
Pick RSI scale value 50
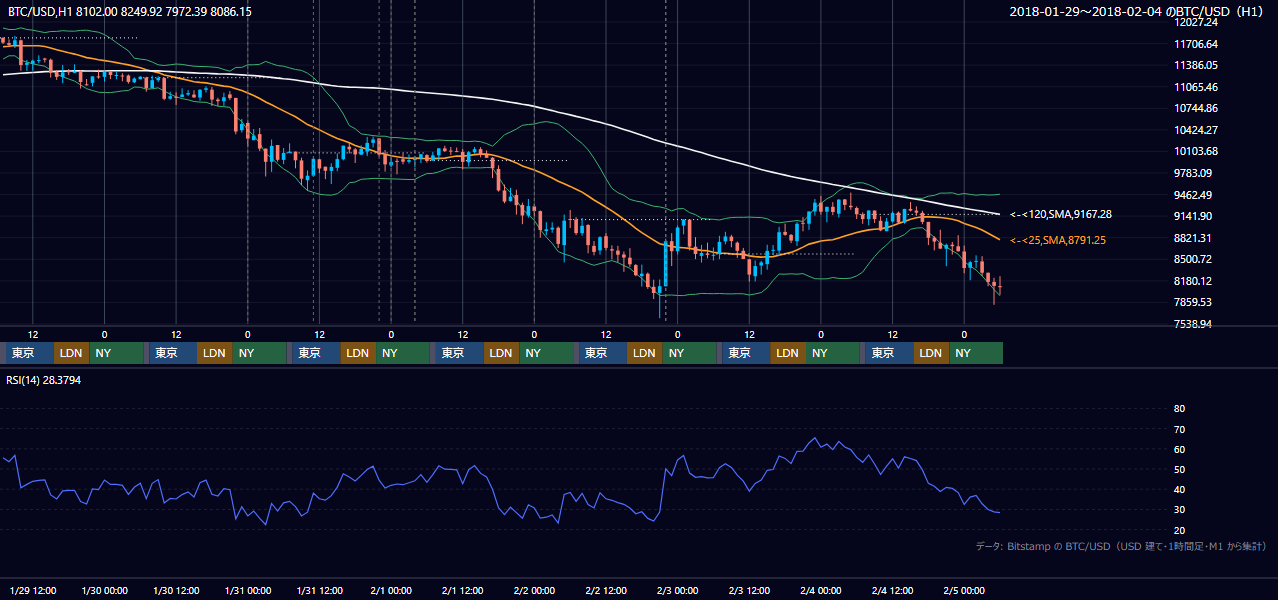pyautogui.click(x=1179, y=469)
